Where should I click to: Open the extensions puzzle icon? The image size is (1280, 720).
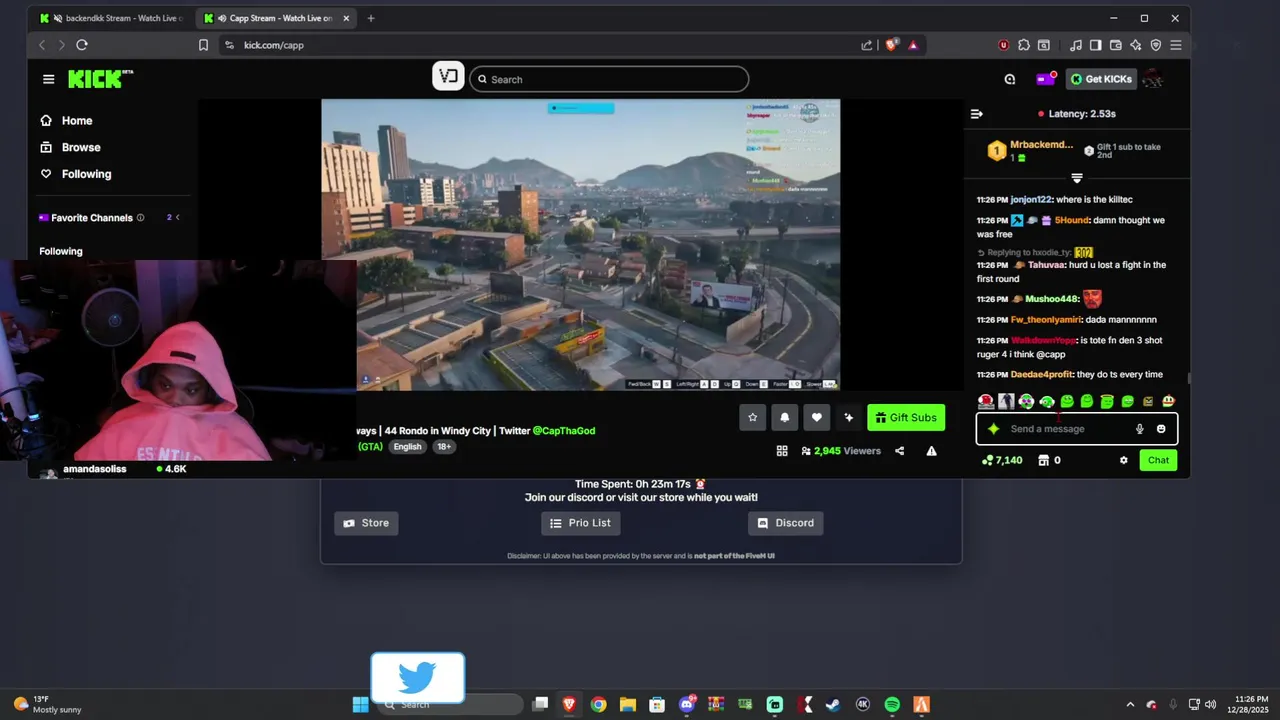pyautogui.click(x=1024, y=45)
